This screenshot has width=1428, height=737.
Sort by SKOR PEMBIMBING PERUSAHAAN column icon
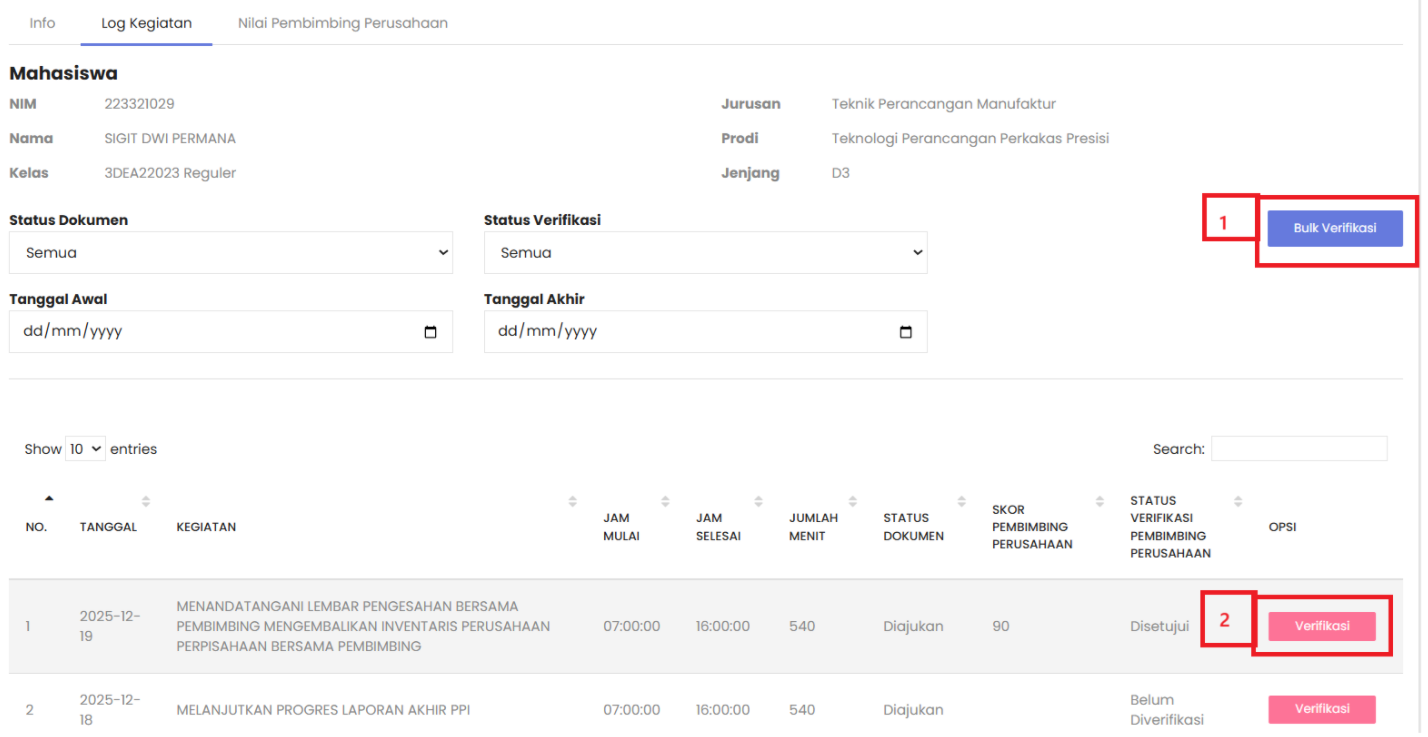tap(1099, 501)
